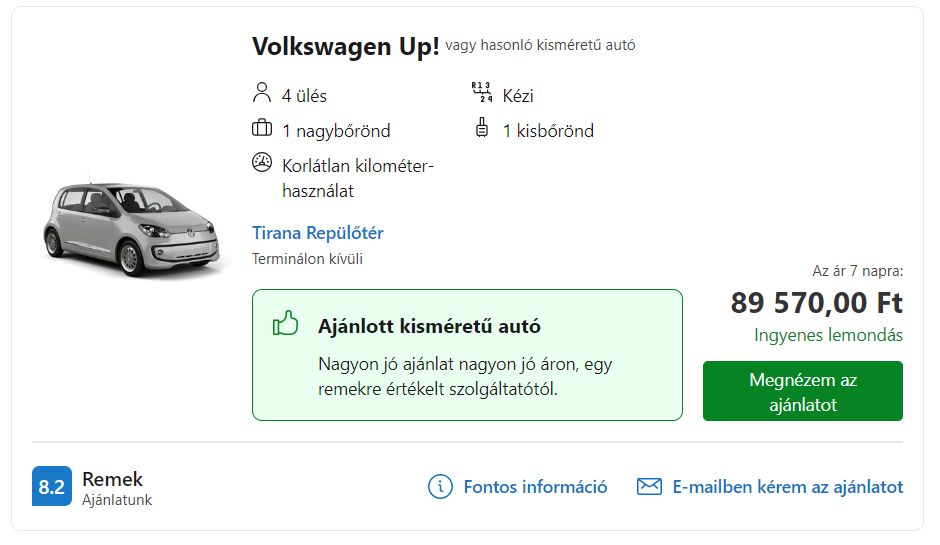Click the Remek rating label
The height and width of the screenshot is (545, 940).
coord(113,479)
